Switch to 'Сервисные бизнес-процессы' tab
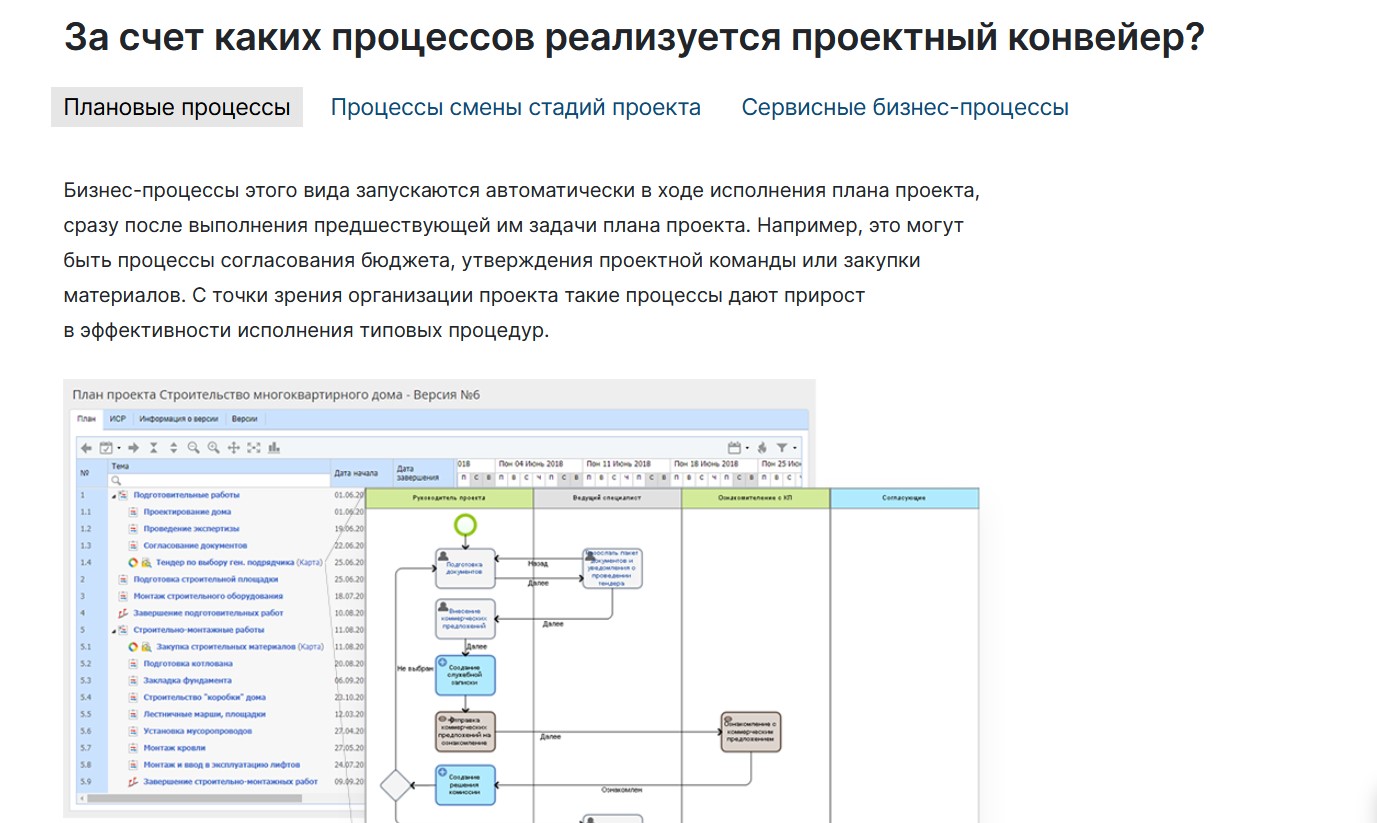 point(905,107)
